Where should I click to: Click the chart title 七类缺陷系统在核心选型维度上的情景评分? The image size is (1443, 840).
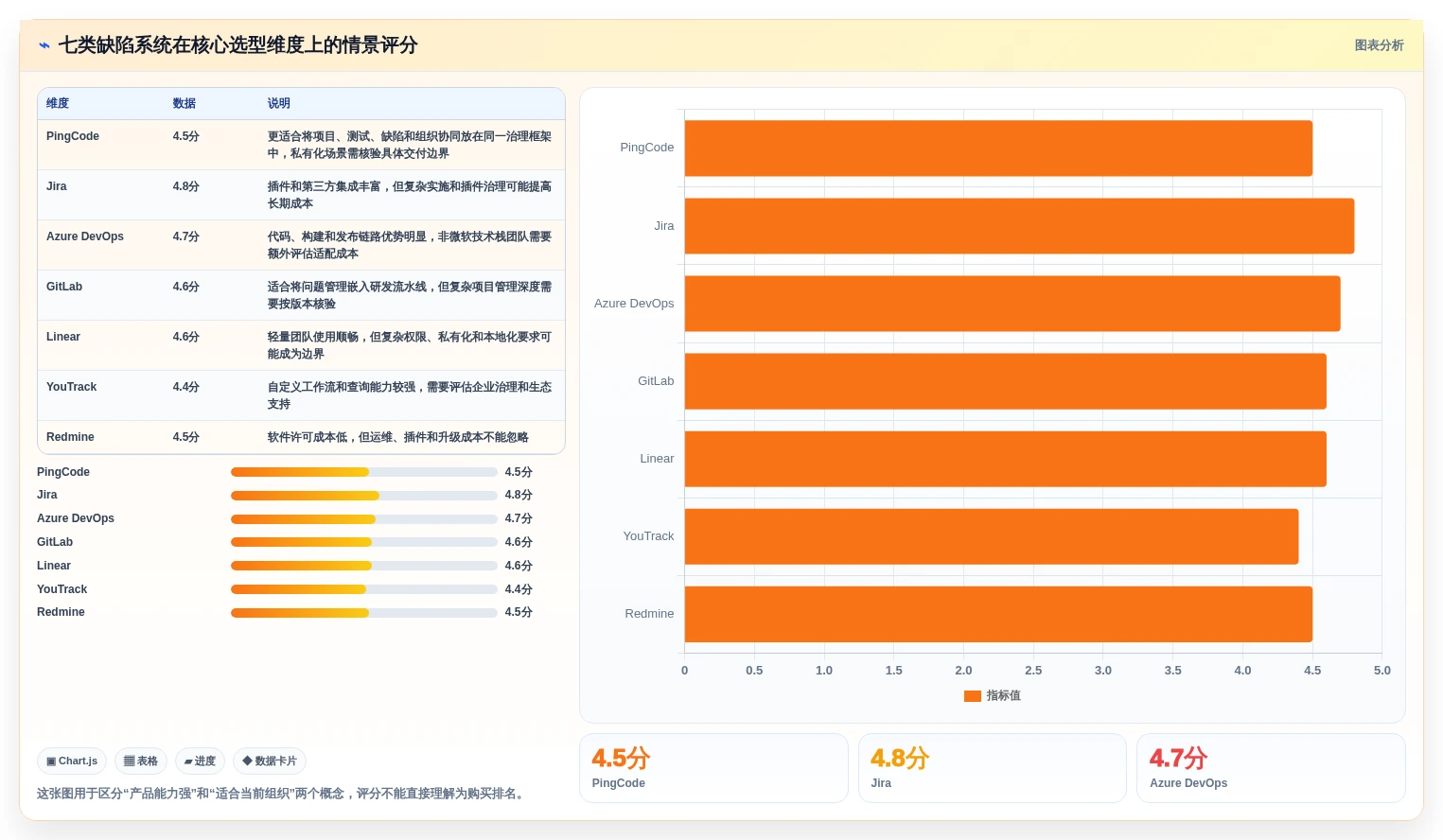tap(238, 45)
